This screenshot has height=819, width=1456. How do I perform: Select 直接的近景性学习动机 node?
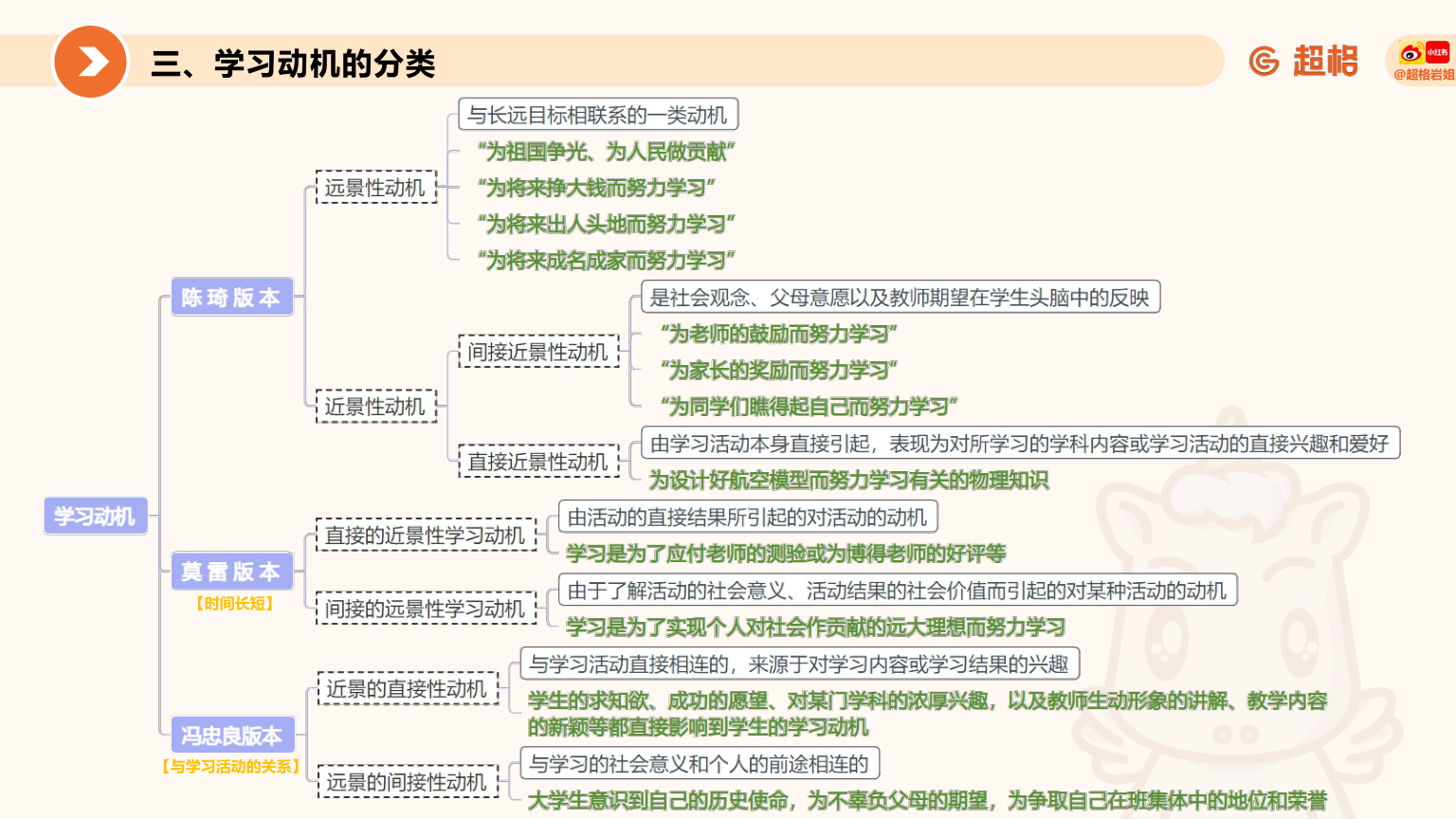point(427,535)
